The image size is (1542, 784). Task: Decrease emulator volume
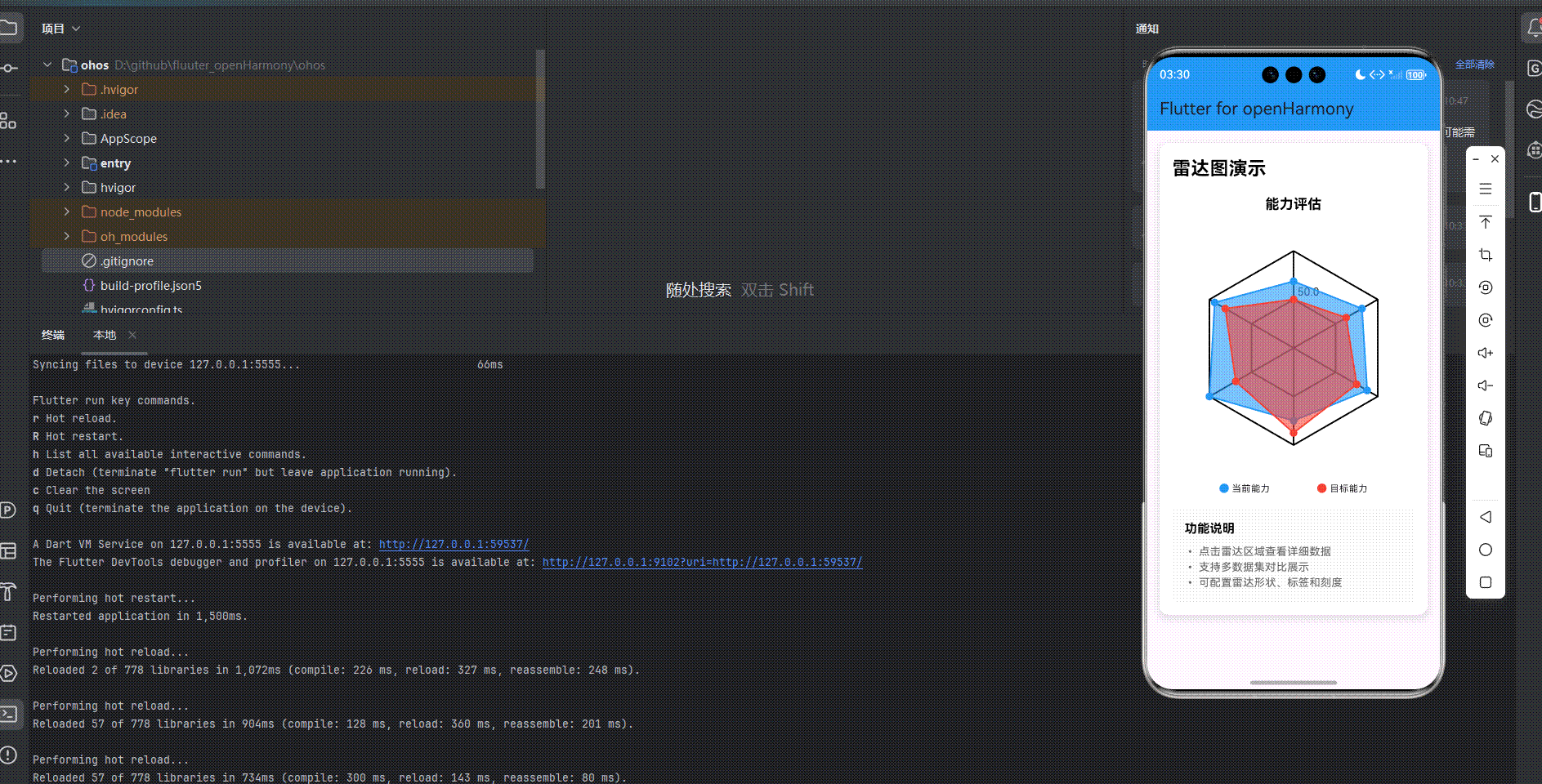pos(1486,385)
